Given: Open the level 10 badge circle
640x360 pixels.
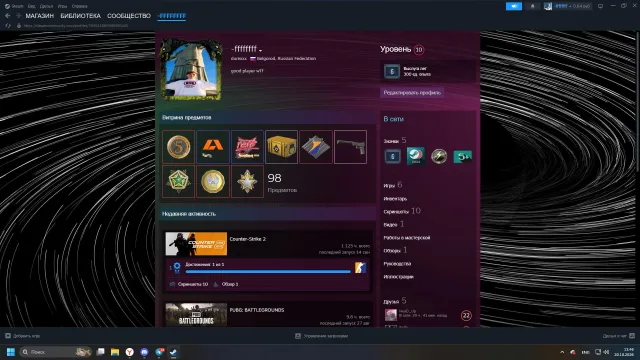Looking at the screenshot, I should [418, 50].
